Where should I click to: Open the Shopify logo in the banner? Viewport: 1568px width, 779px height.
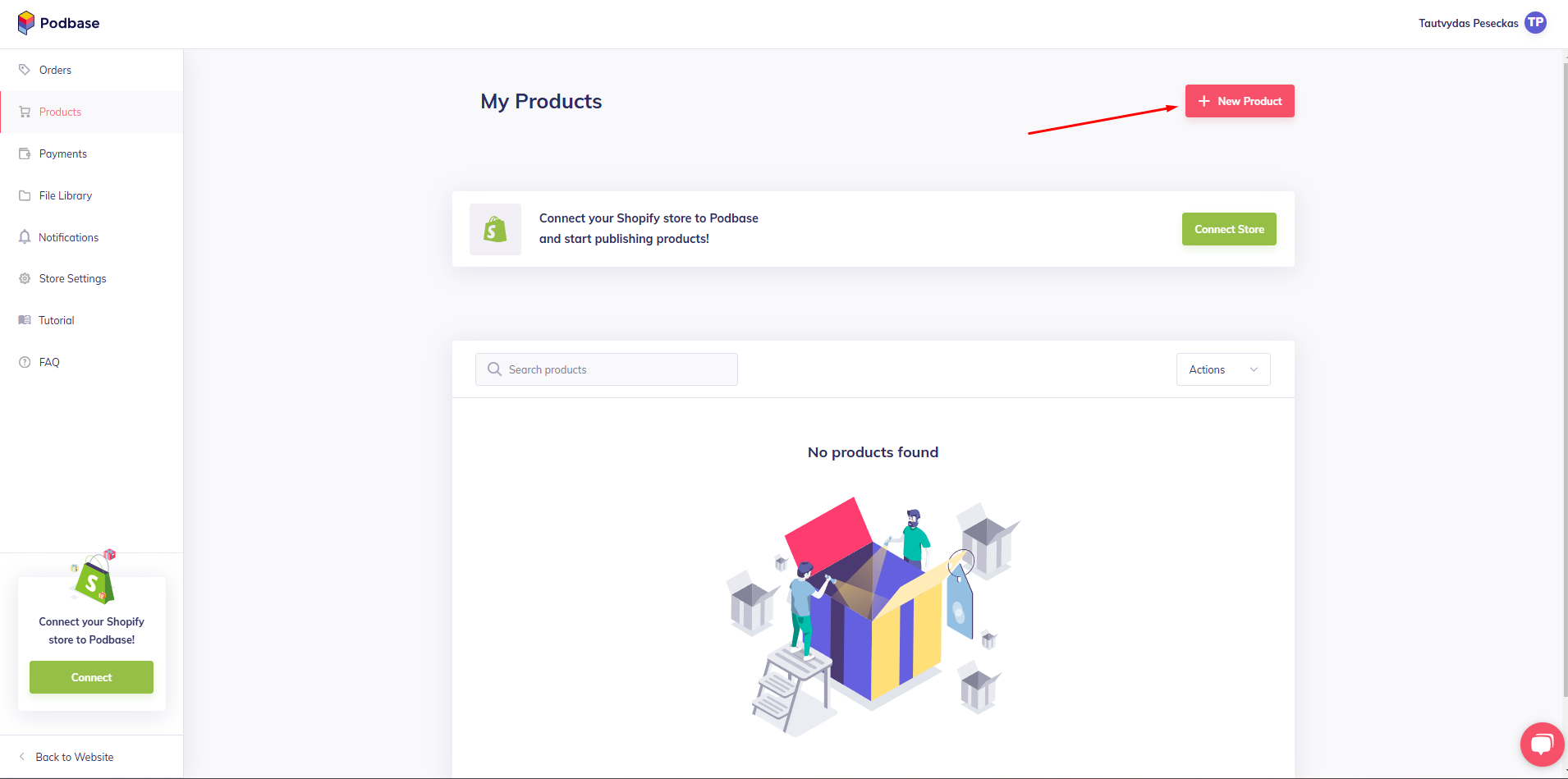pyautogui.click(x=494, y=229)
